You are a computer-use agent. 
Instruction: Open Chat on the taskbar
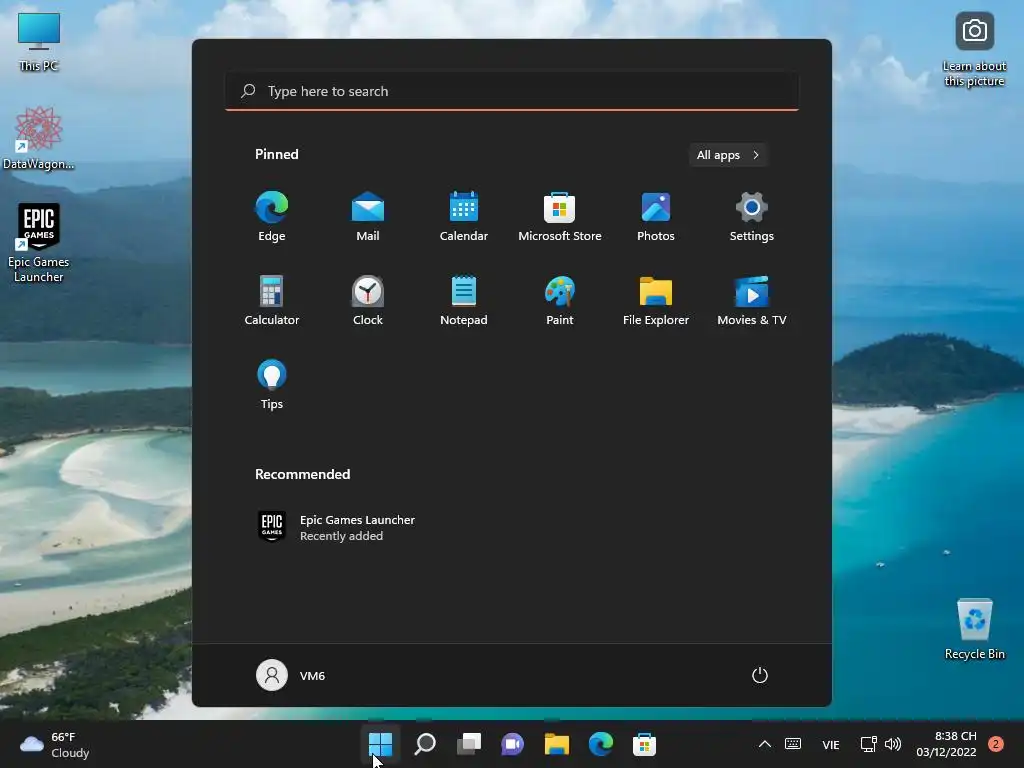pyautogui.click(x=512, y=744)
